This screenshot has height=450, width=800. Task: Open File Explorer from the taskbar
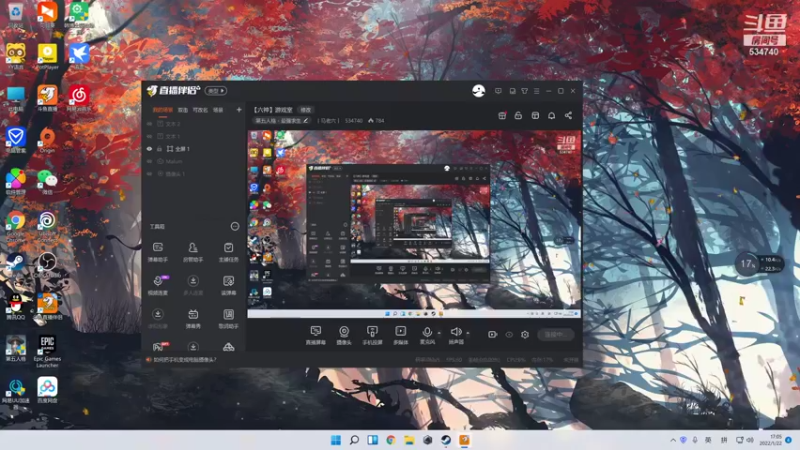pos(409,440)
